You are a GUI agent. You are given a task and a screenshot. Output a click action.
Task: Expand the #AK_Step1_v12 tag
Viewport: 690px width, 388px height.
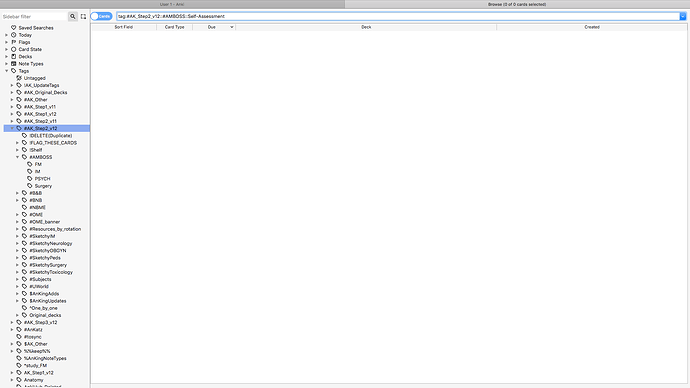[12, 114]
